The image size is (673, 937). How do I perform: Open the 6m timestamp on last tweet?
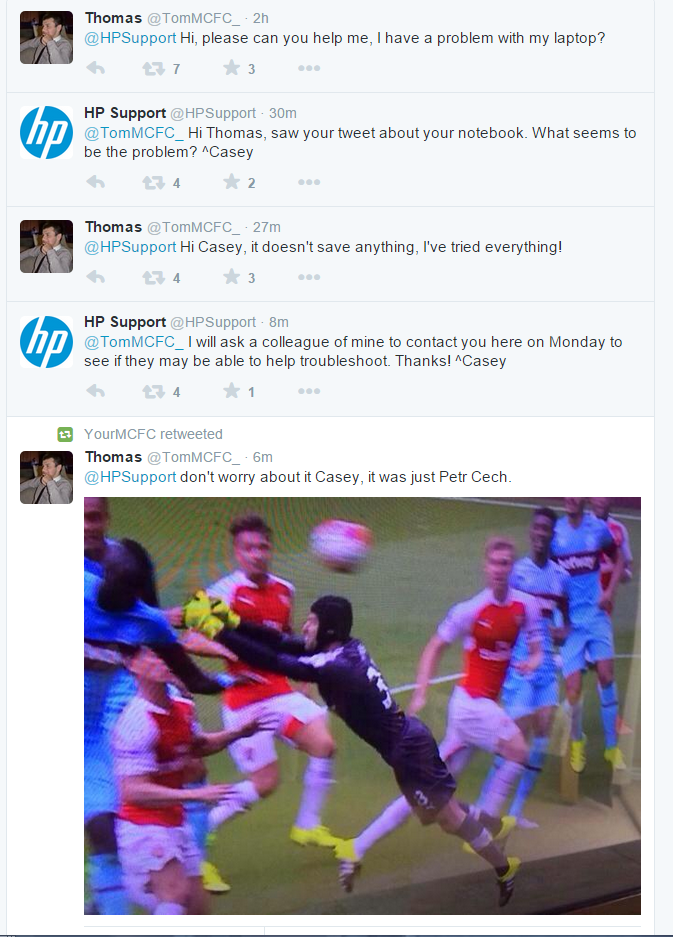tap(262, 457)
